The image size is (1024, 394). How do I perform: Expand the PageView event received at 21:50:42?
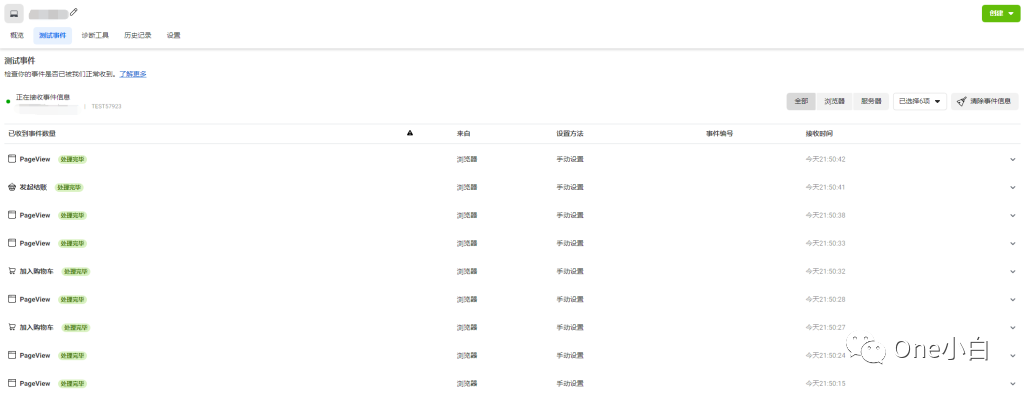click(x=1013, y=159)
